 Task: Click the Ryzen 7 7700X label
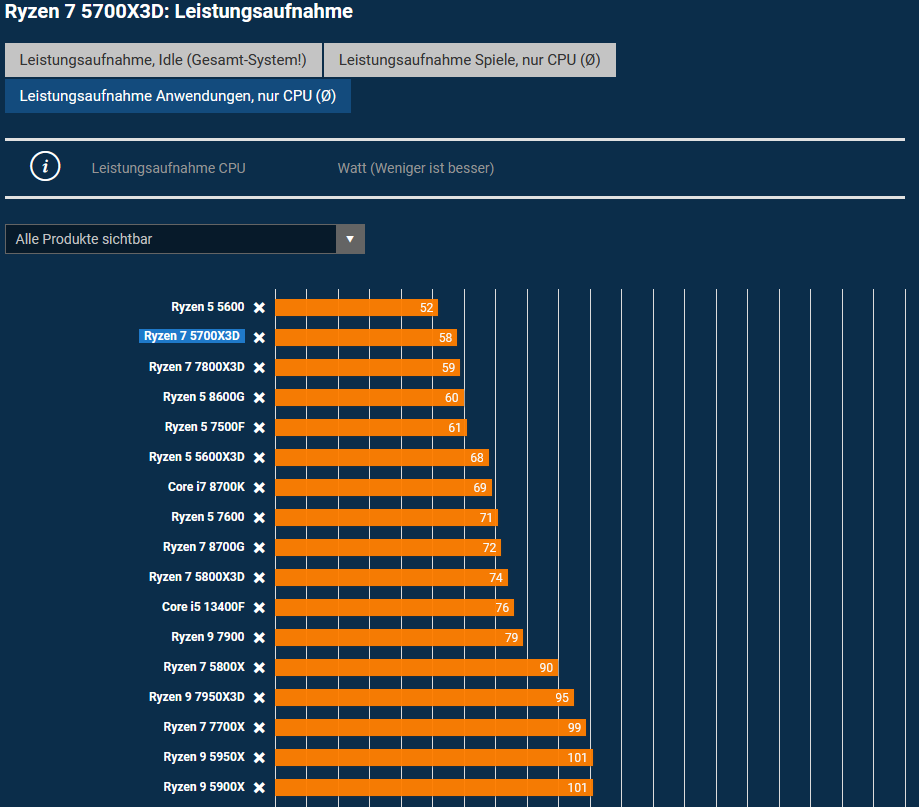[x=204, y=727]
